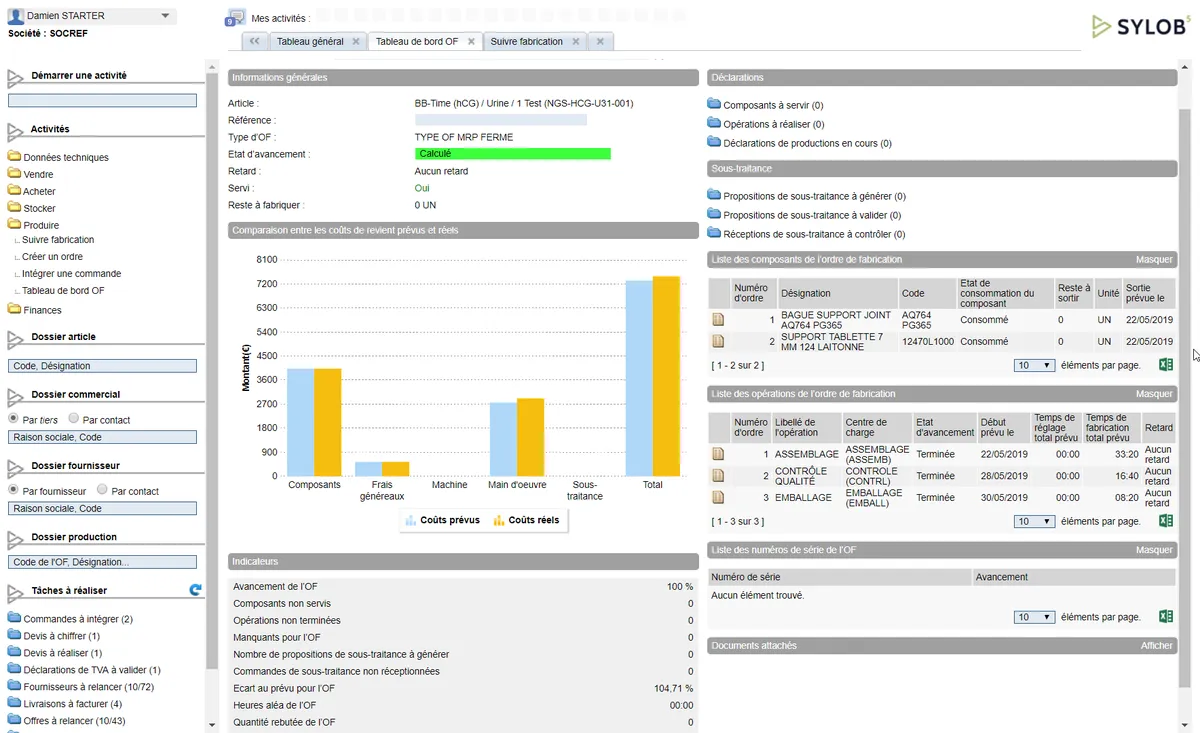Click Afficher next to Documents attachés
The width and height of the screenshot is (1200, 733).
click(x=1156, y=646)
